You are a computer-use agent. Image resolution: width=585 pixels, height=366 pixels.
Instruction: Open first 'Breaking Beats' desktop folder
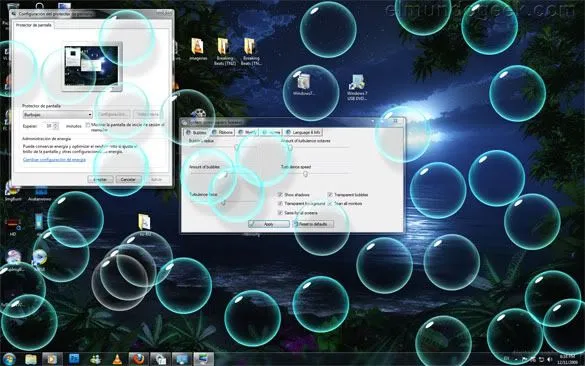(224, 51)
